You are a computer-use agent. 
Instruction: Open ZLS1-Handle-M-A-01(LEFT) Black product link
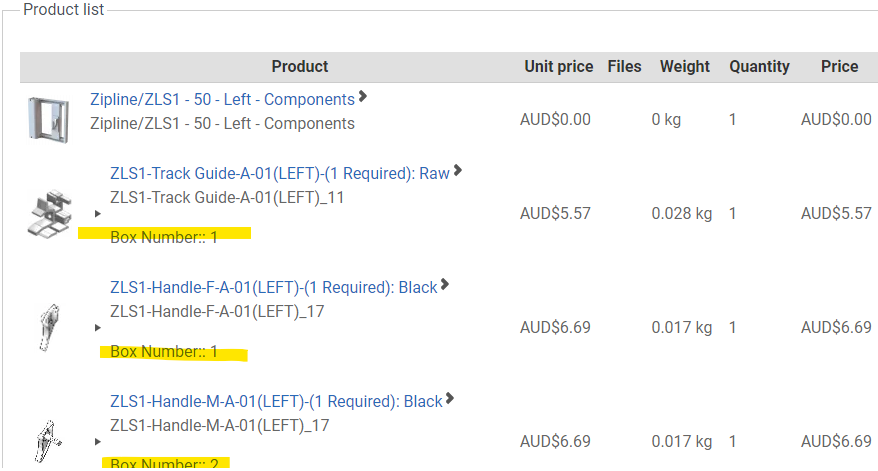tap(276, 401)
